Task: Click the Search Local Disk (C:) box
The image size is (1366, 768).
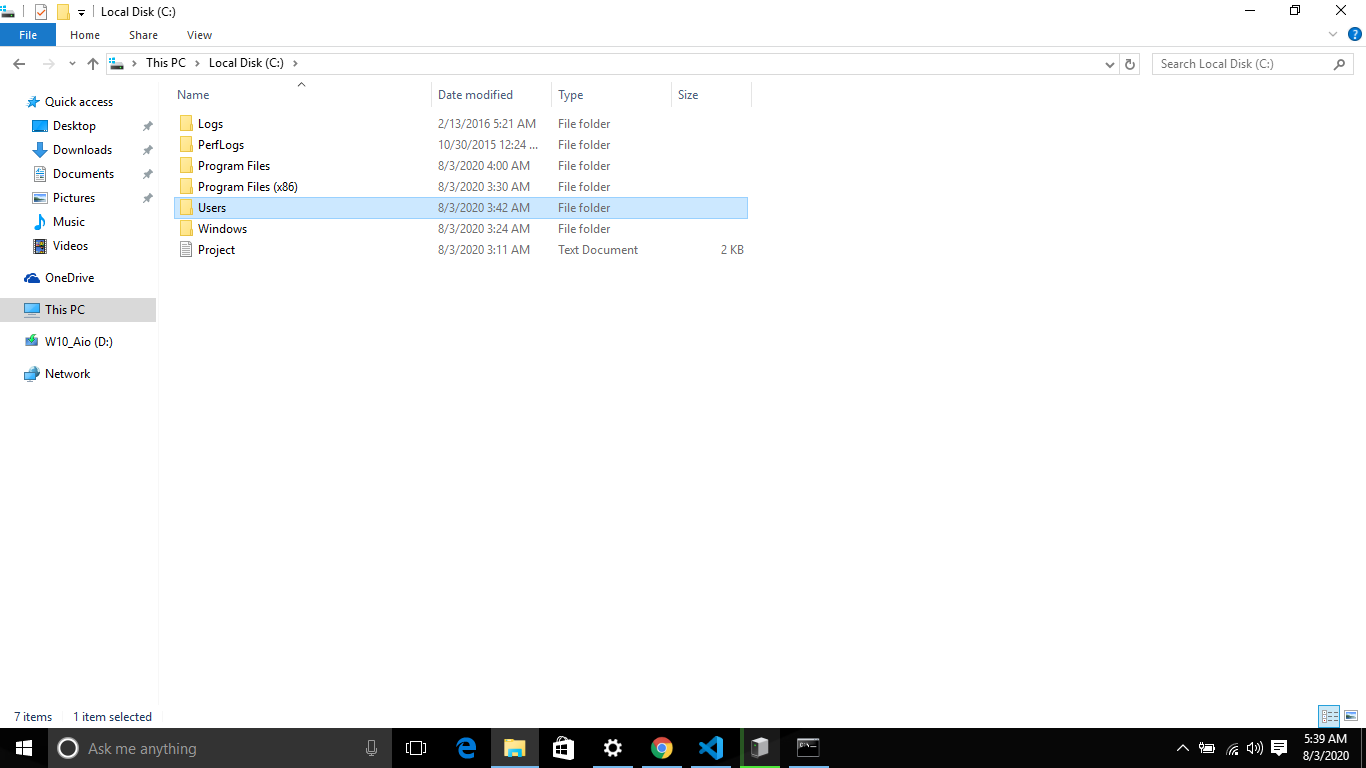Action: click(x=1244, y=63)
